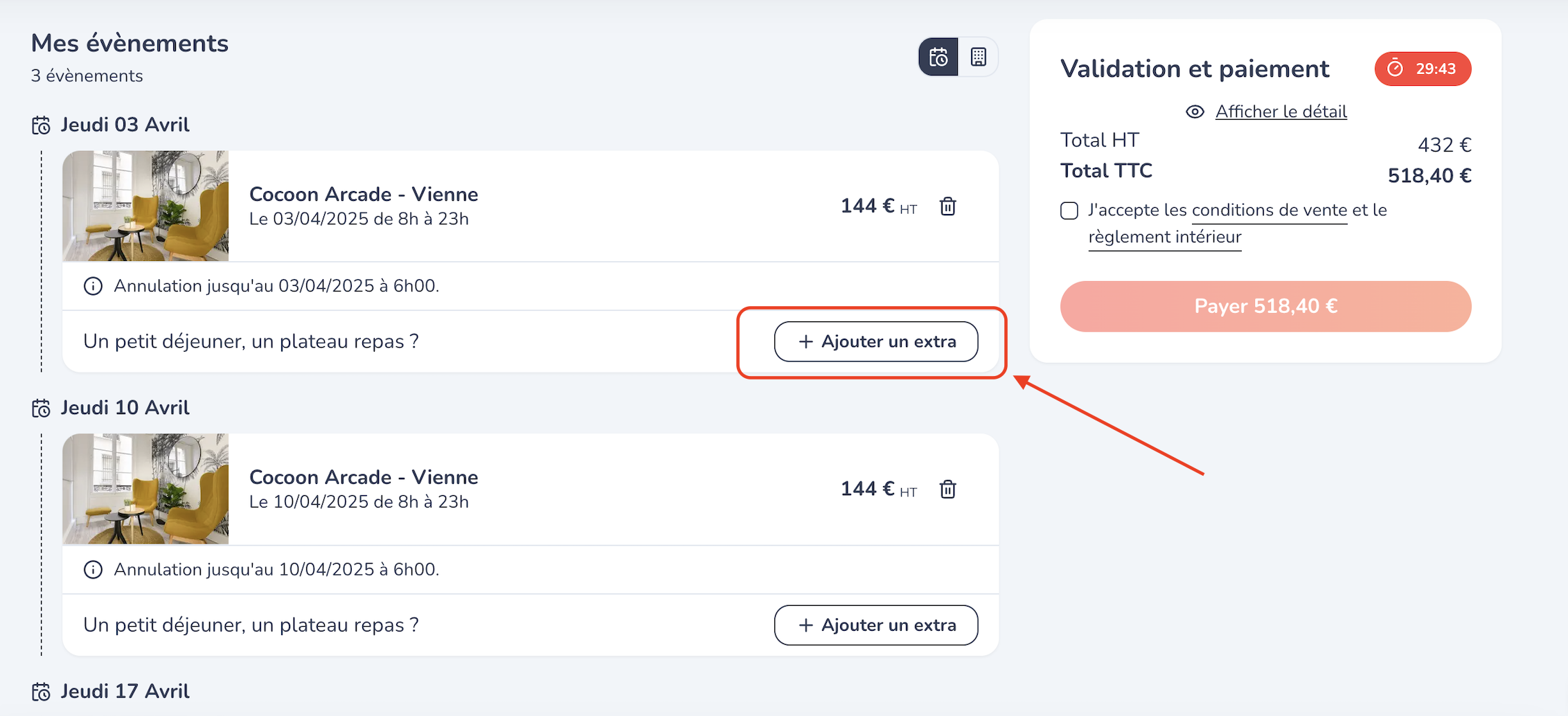Click the 03 Avril room thumbnail photo
Screen dimensions: 1568x716
click(x=145, y=206)
